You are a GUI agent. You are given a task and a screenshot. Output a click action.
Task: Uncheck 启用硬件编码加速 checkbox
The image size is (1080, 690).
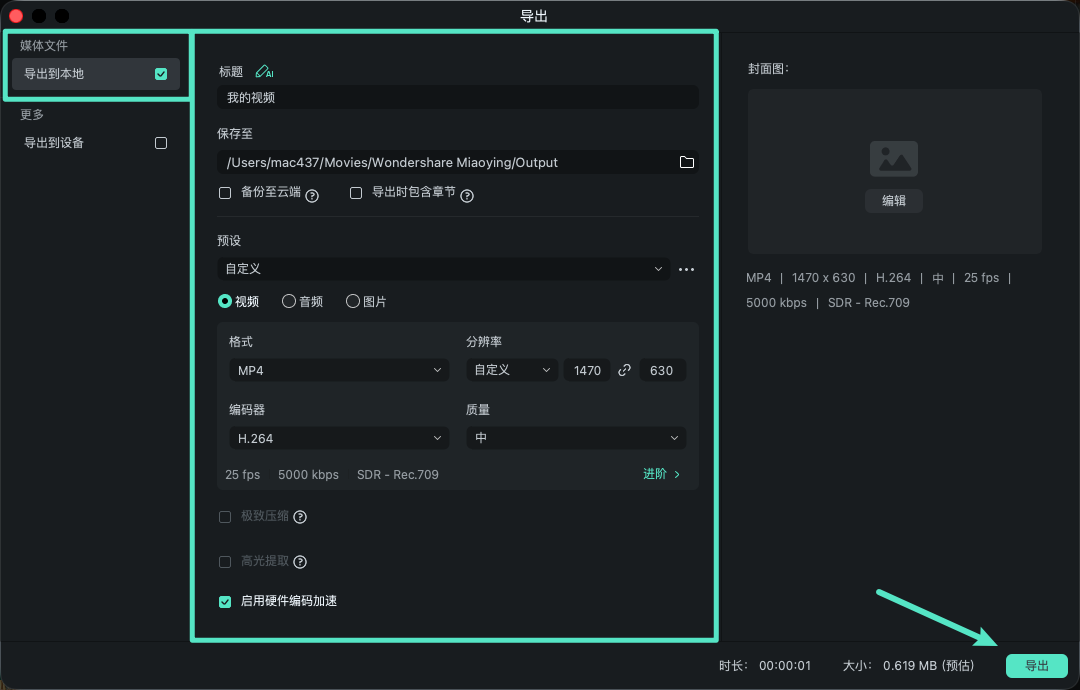click(x=225, y=602)
